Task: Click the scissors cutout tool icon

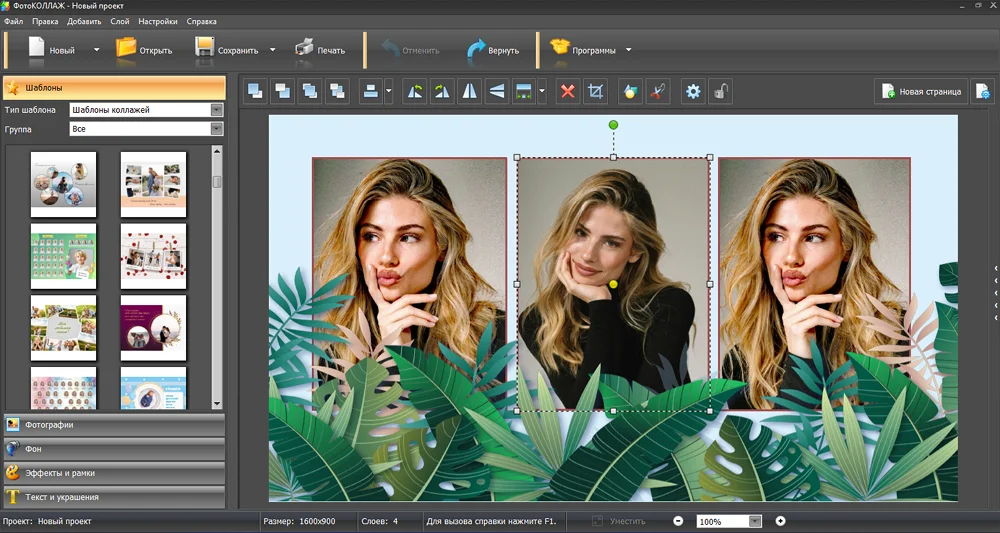Action: [x=658, y=92]
